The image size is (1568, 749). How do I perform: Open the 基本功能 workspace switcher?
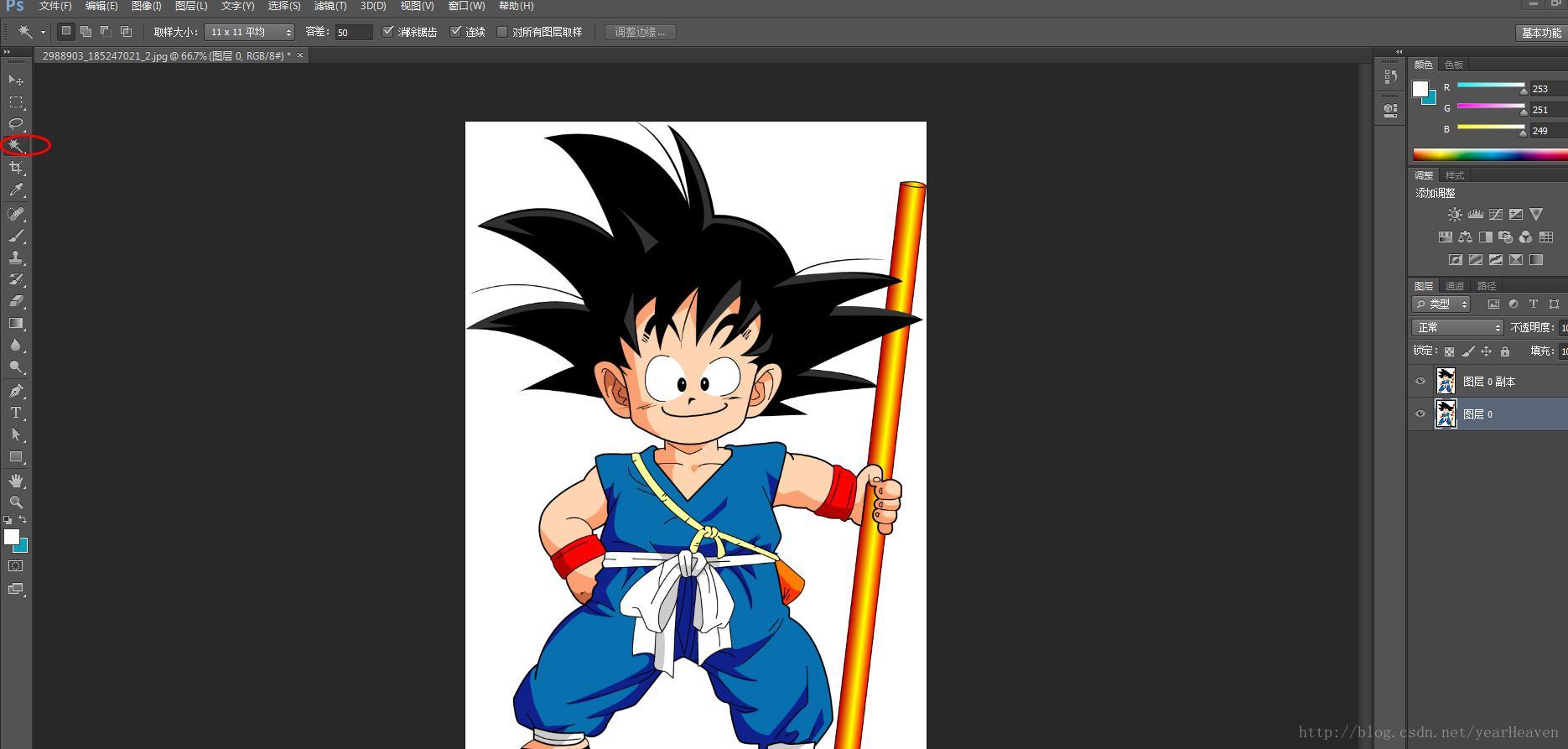[1541, 33]
